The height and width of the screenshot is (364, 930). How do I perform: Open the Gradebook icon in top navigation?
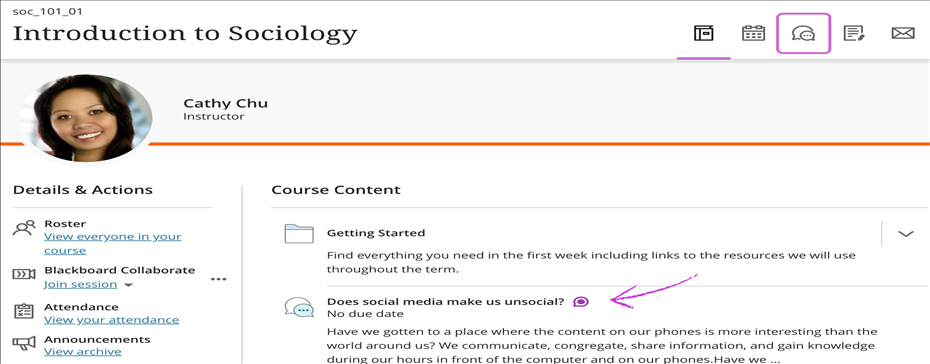(x=853, y=33)
